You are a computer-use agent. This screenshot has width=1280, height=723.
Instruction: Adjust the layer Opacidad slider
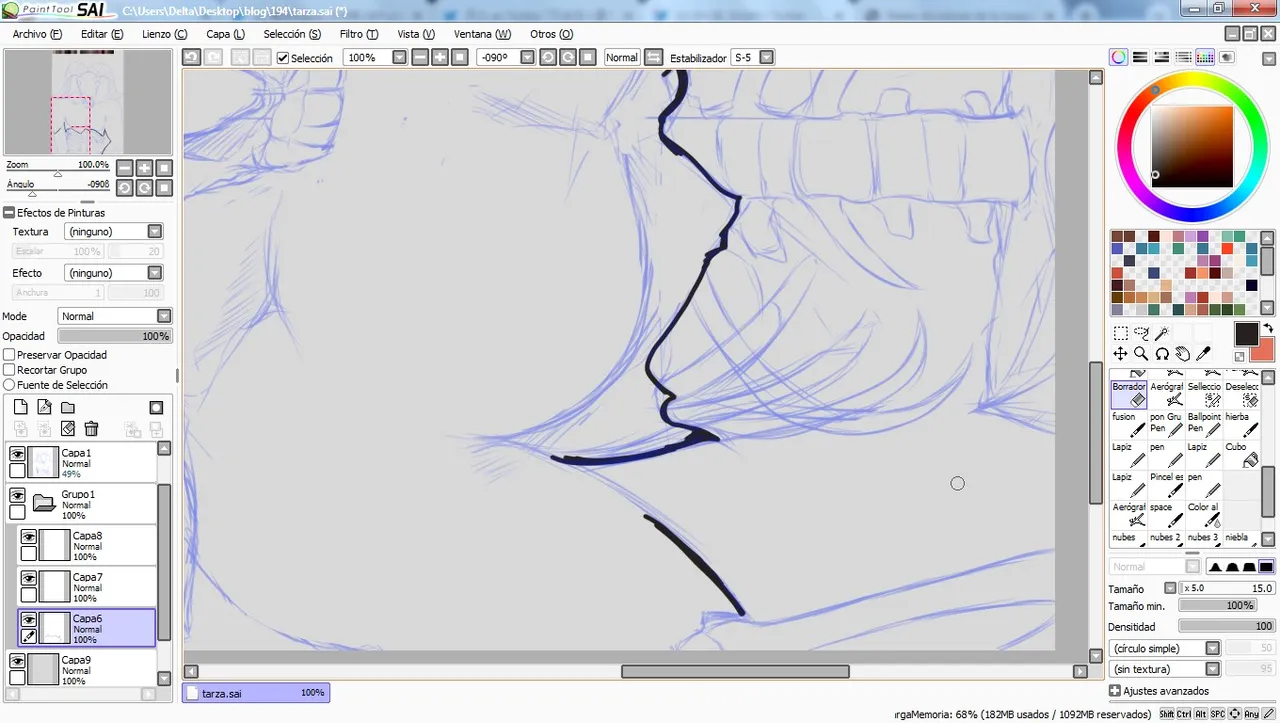pyautogui.click(x=115, y=337)
